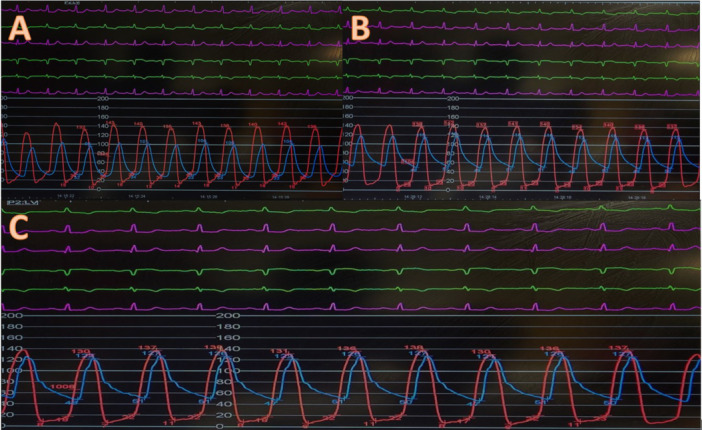The width and height of the screenshot is (702, 430).
Task: Click the topmost green ECG lead in panel C
Action: (x=351, y=210)
